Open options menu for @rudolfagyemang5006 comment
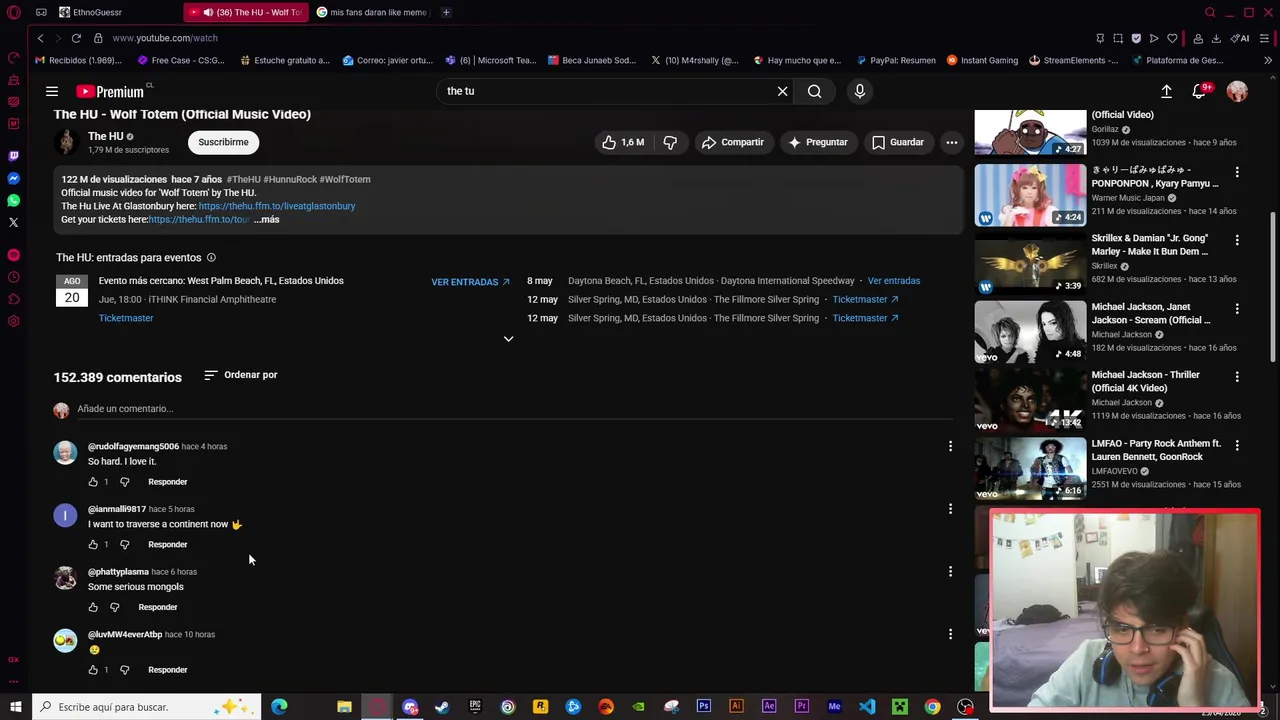This screenshot has width=1280, height=720. (x=950, y=446)
